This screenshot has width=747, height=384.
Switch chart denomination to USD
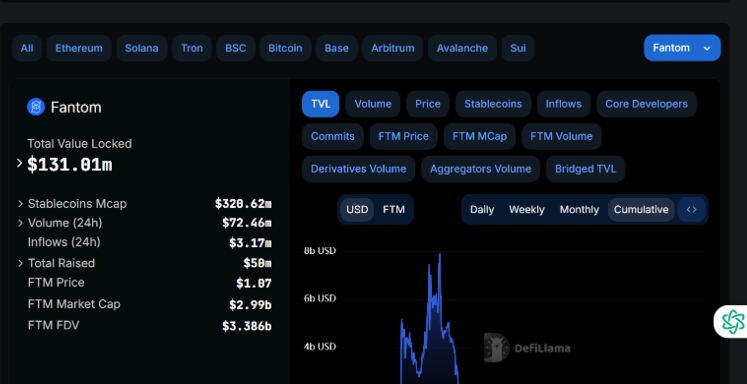tap(357, 210)
